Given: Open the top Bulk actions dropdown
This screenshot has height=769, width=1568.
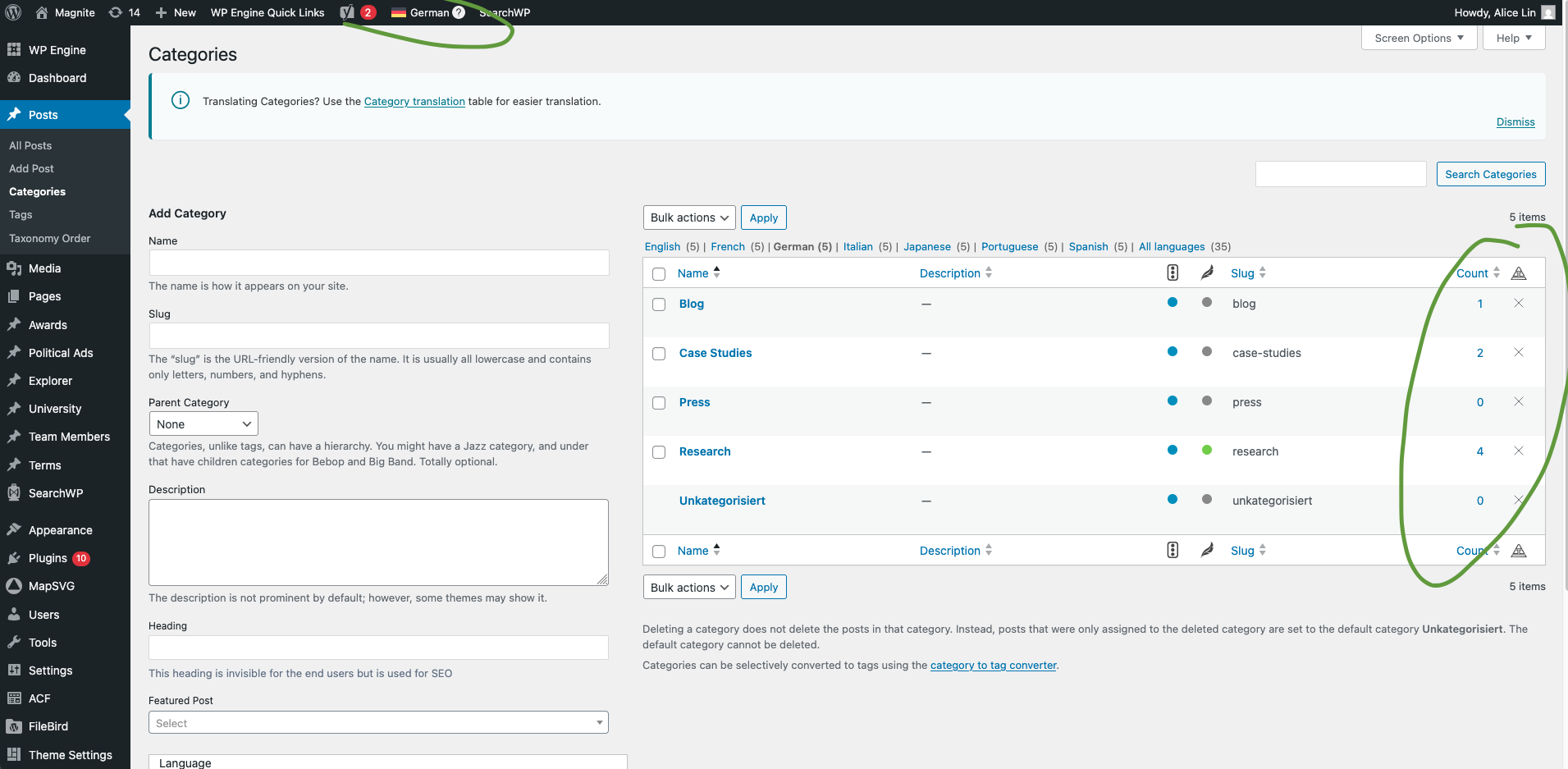Looking at the screenshot, I should coord(688,217).
